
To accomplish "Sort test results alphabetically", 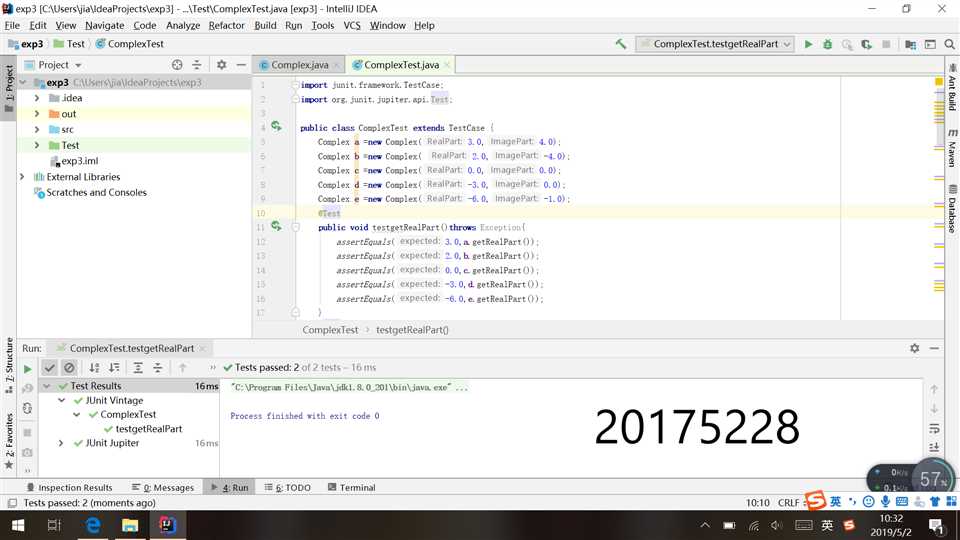I will coord(94,367).
